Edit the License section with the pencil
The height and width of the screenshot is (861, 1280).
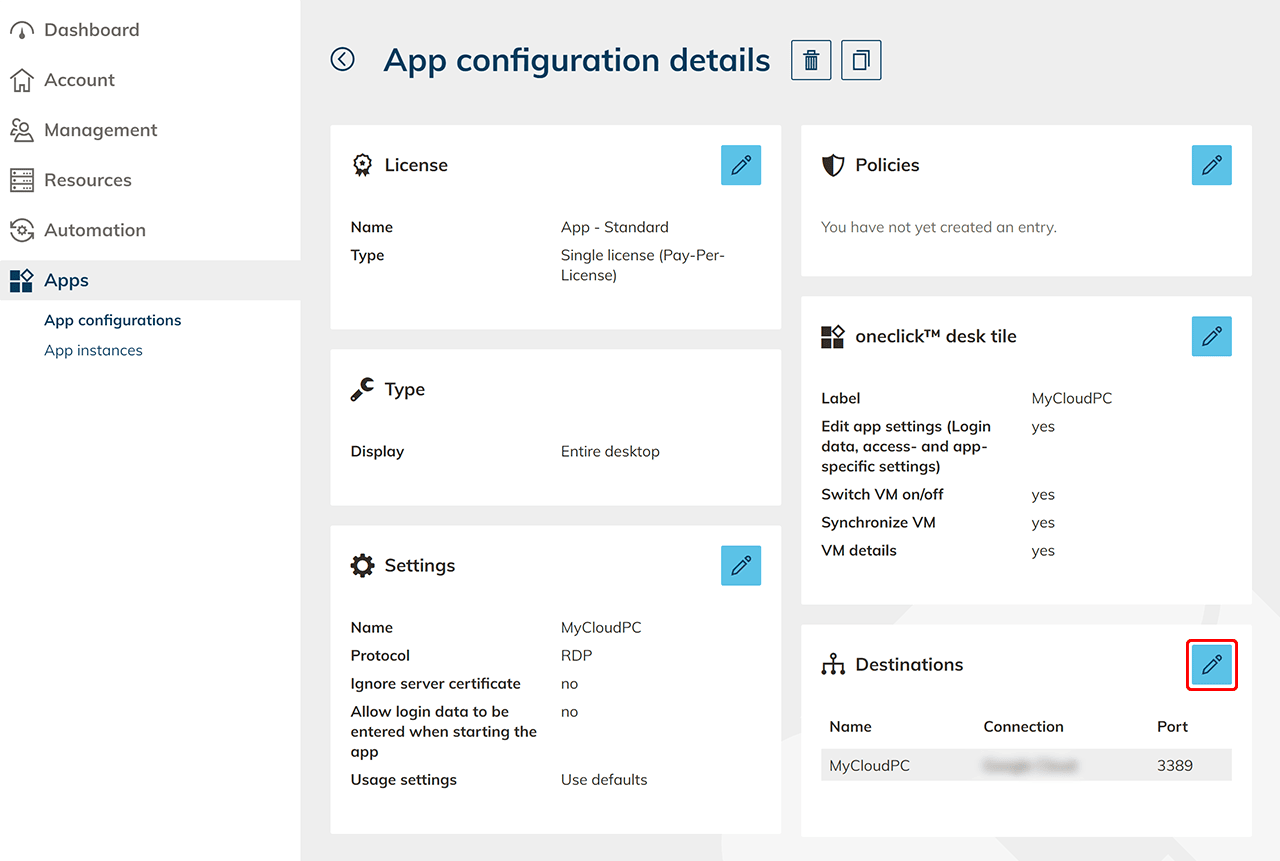coord(741,165)
